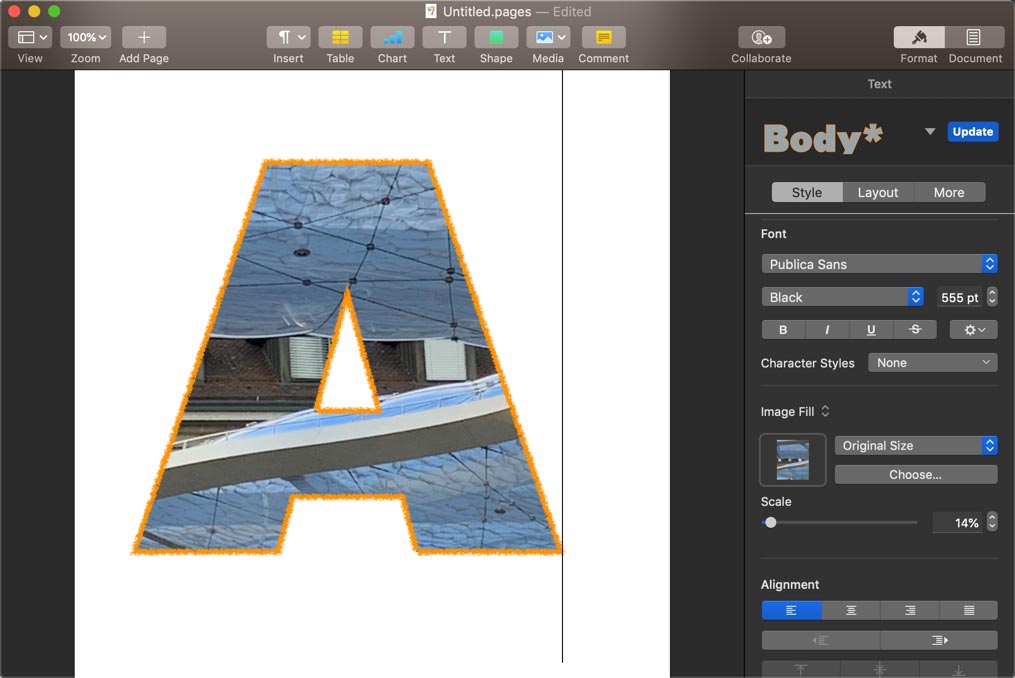Screen dimensions: 1015x678
Task: Click the Update style button
Action: point(973,131)
